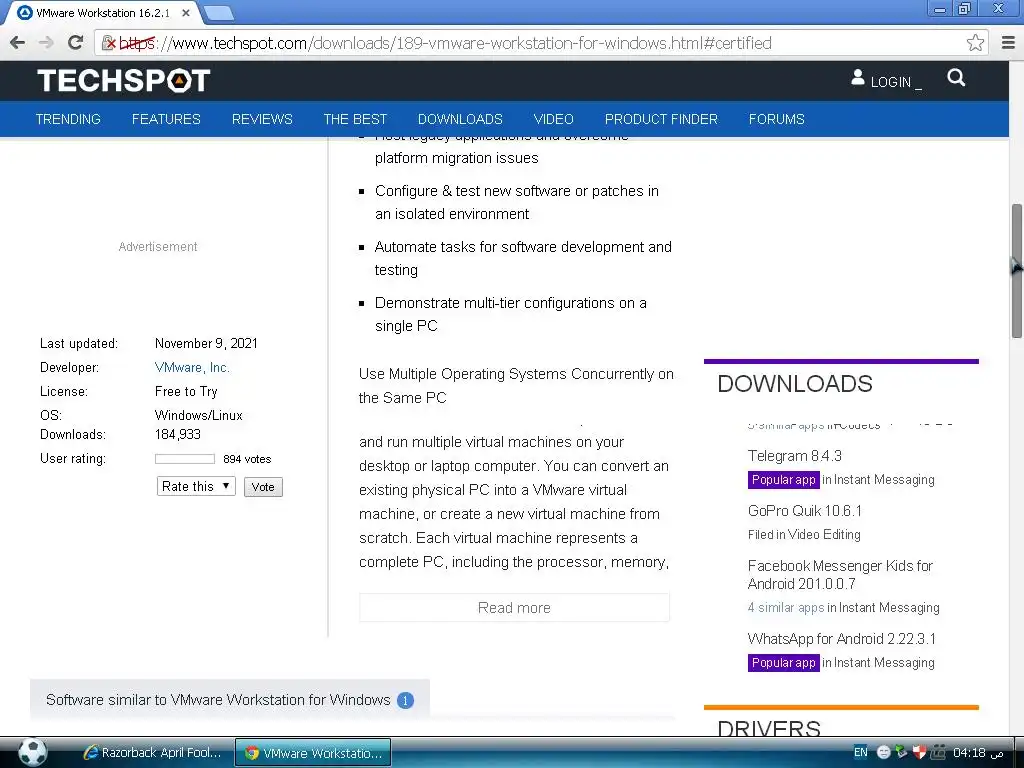
Task: Click the Advertisement label
Action: (157, 246)
